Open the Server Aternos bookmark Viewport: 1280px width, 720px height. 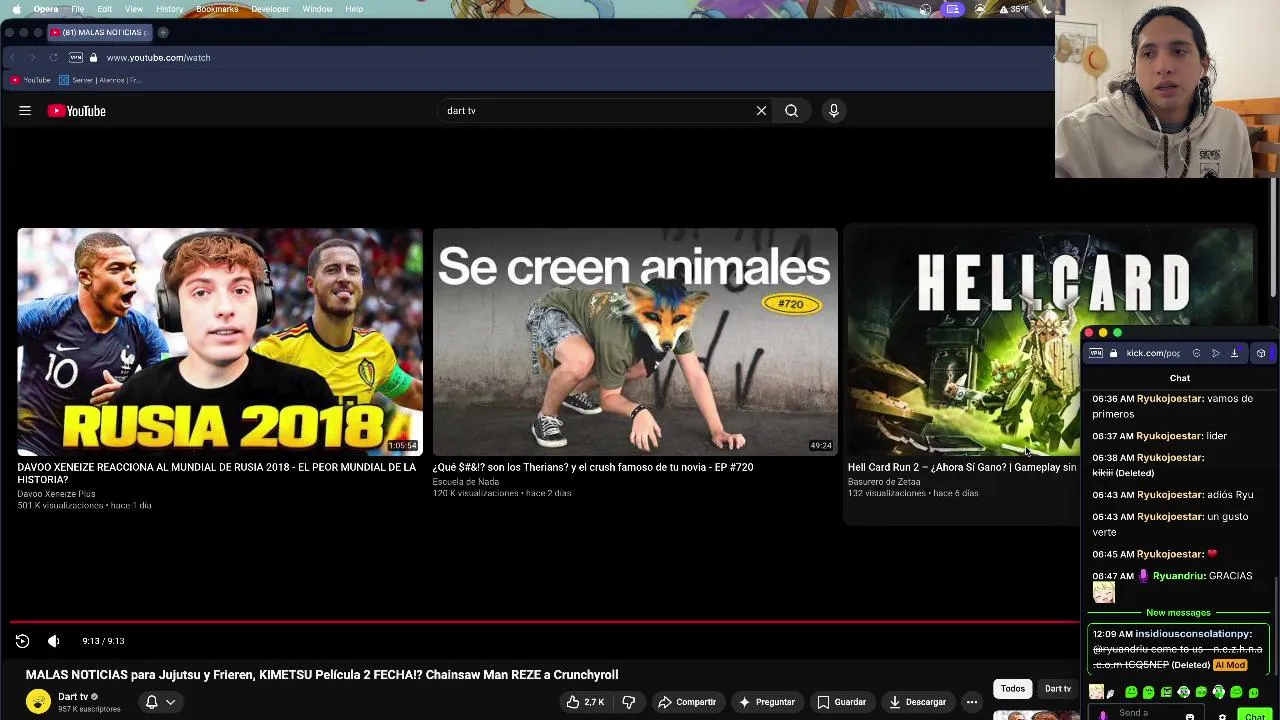(x=100, y=80)
